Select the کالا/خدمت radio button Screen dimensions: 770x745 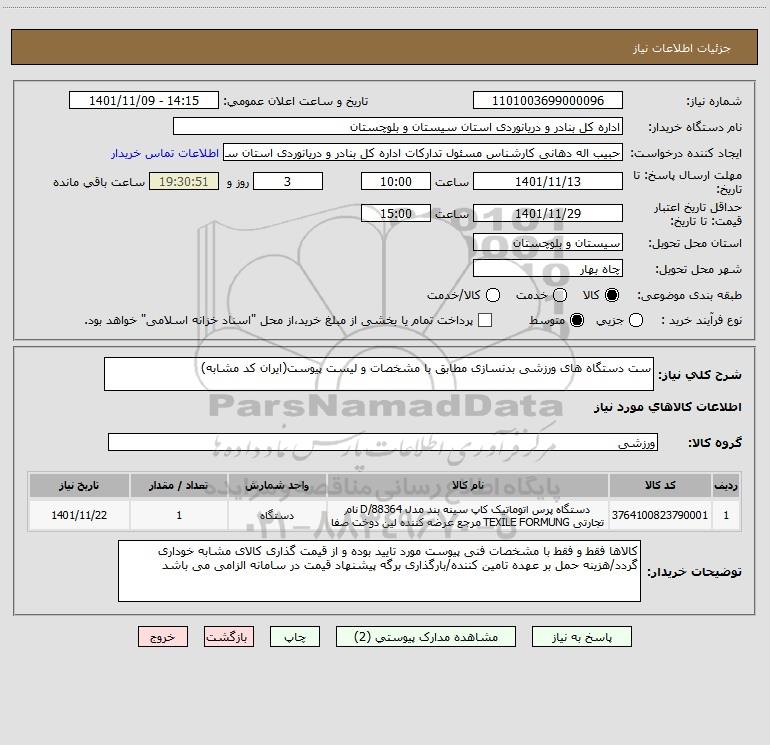coord(493,295)
